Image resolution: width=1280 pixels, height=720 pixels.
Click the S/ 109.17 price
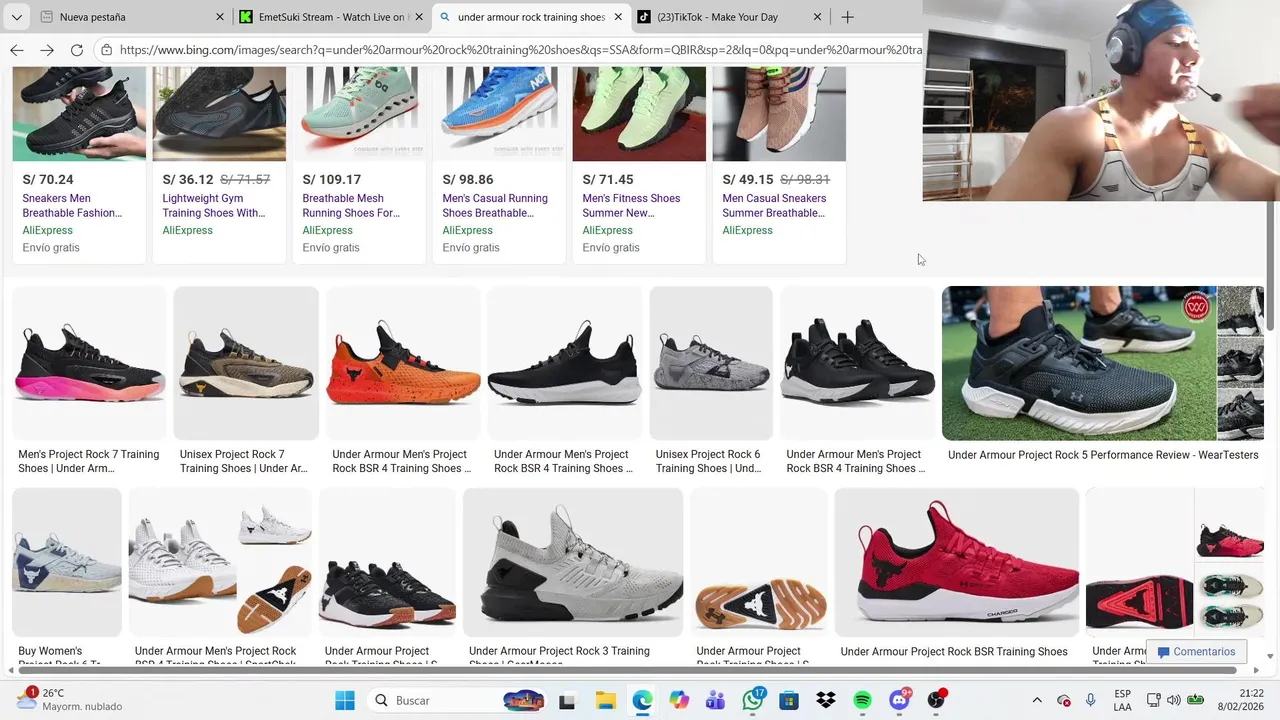point(332,179)
